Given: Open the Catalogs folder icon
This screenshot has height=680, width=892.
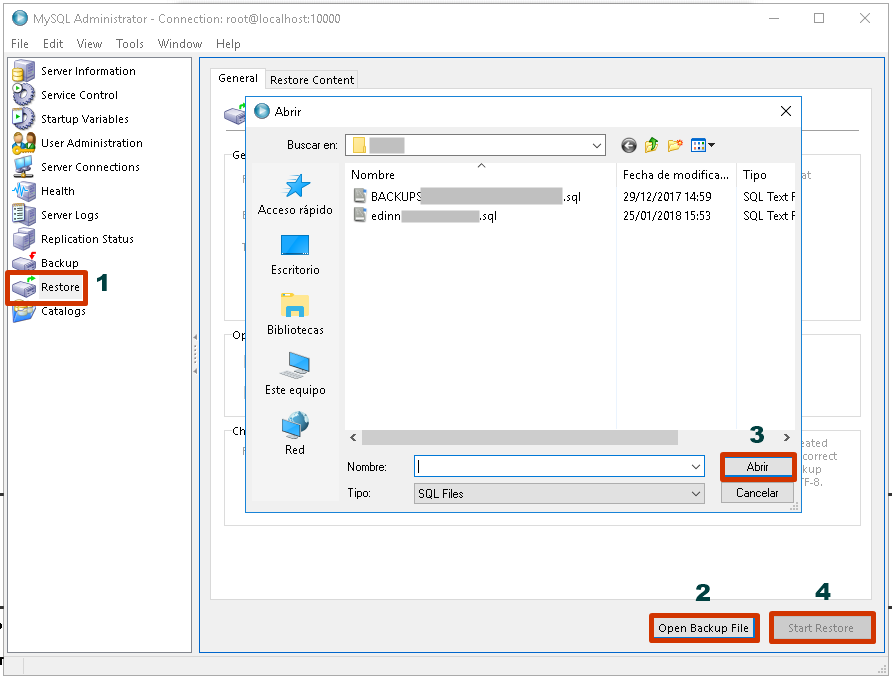Looking at the screenshot, I should pyautogui.click(x=23, y=312).
